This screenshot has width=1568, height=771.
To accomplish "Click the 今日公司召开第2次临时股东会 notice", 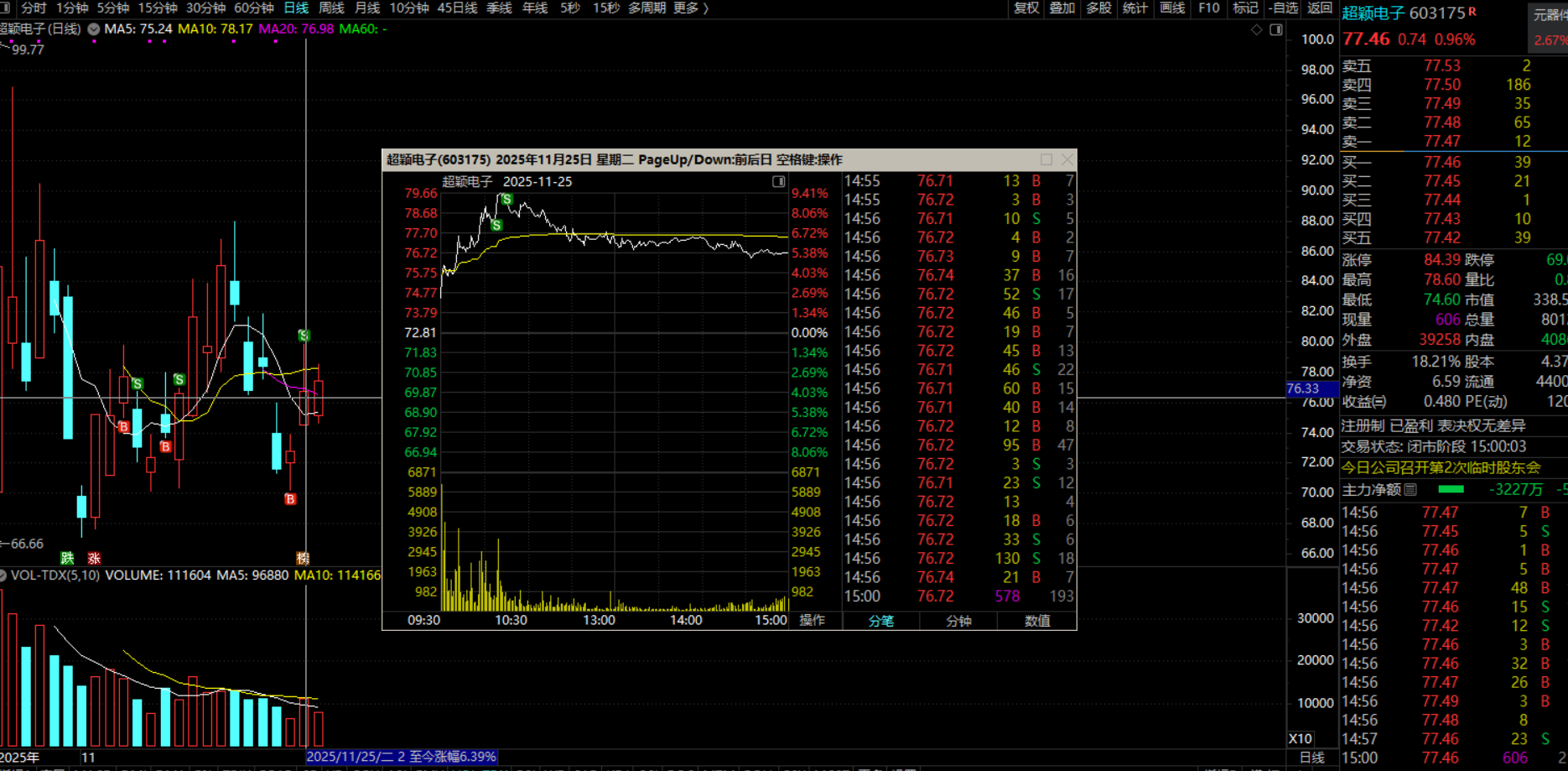I will point(1441,468).
